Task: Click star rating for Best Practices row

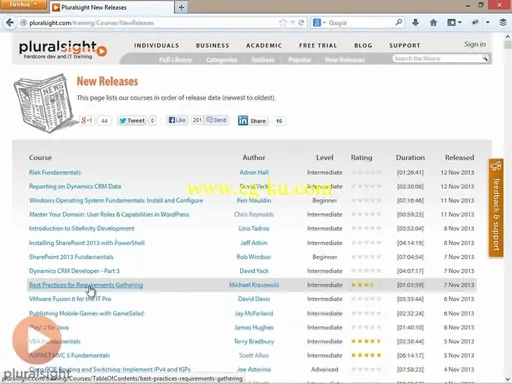Action: tap(366, 285)
